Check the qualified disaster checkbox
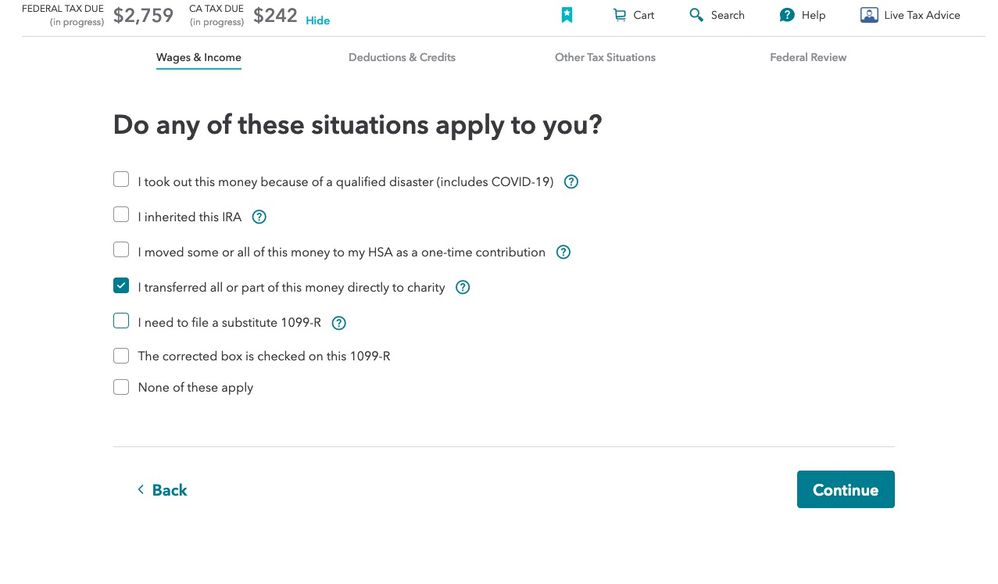 121,179
